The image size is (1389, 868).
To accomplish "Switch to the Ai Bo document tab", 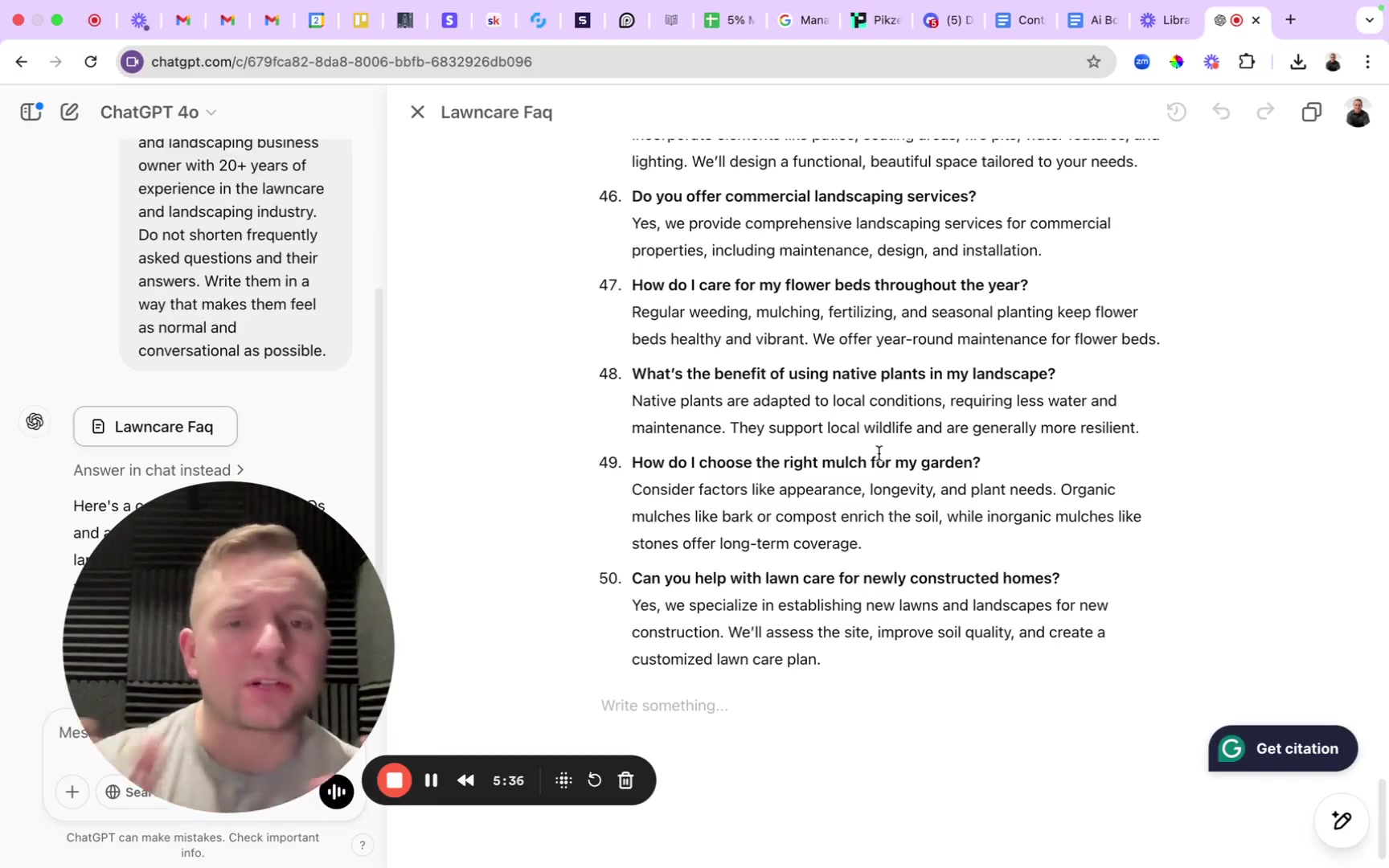I will tap(1092, 20).
